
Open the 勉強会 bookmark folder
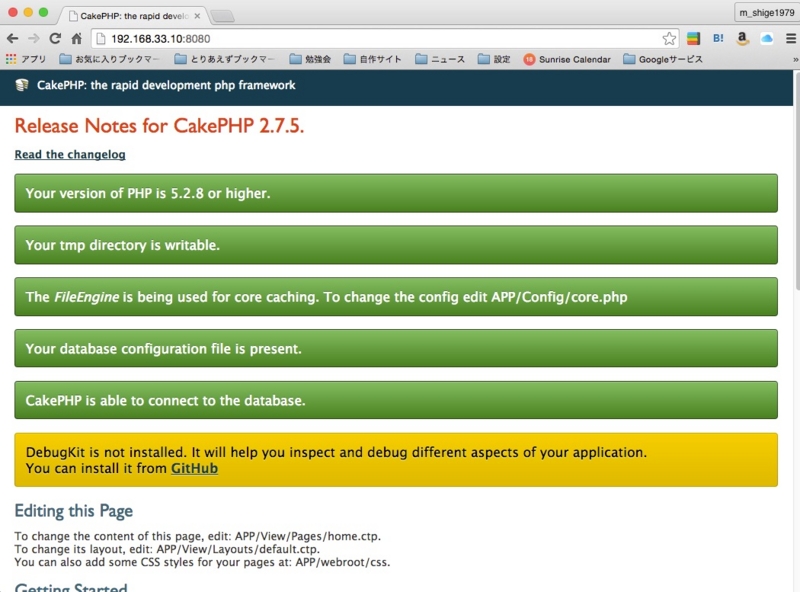tap(310, 59)
